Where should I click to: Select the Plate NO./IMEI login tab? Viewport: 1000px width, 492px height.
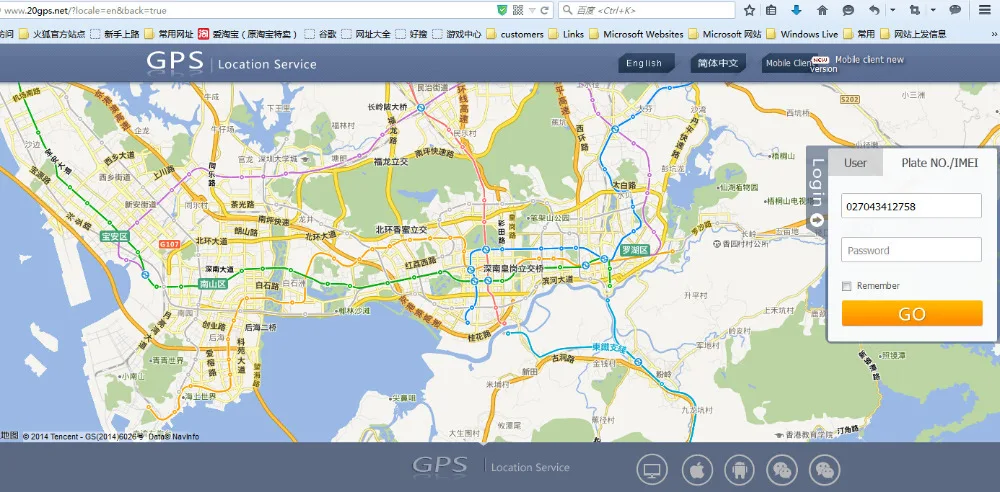click(x=939, y=163)
